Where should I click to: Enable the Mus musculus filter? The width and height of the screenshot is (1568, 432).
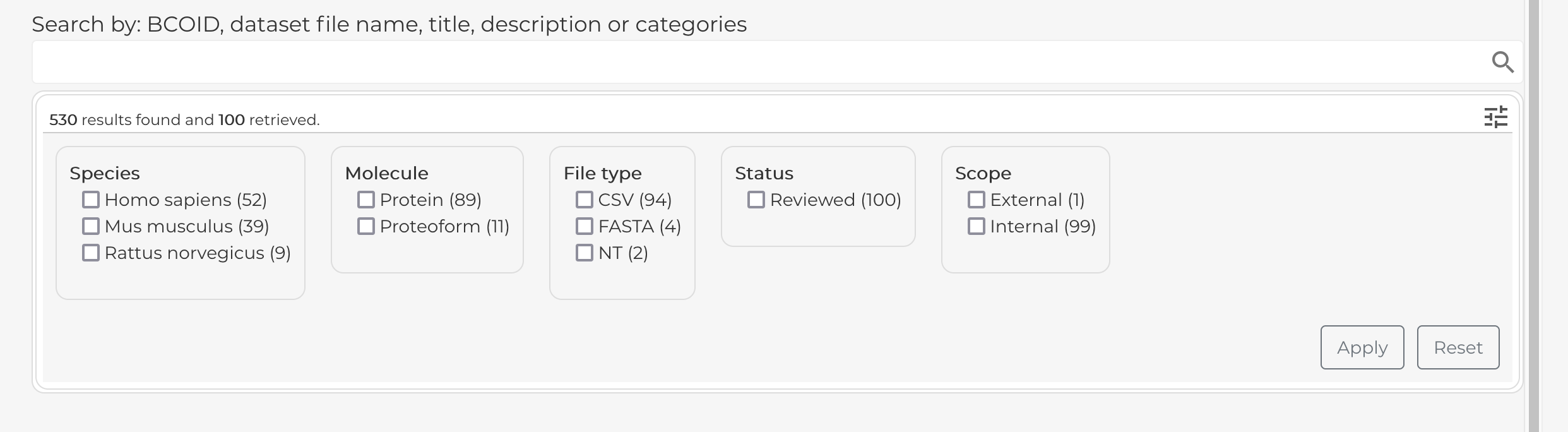[x=90, y=225]
